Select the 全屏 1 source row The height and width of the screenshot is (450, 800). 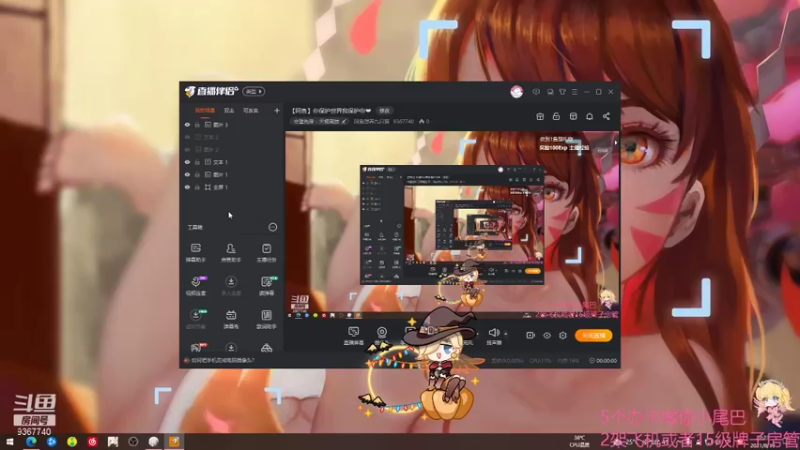[232, 187]
